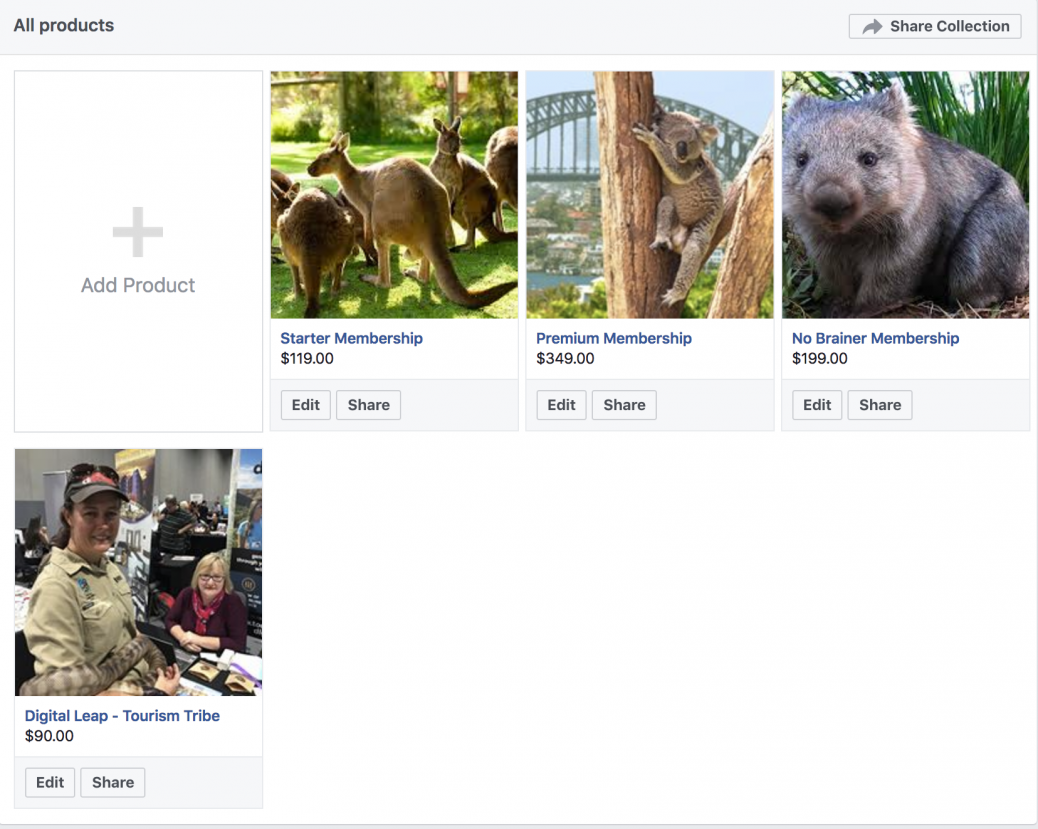Open the Starter Membership product link

click(351, 338)
